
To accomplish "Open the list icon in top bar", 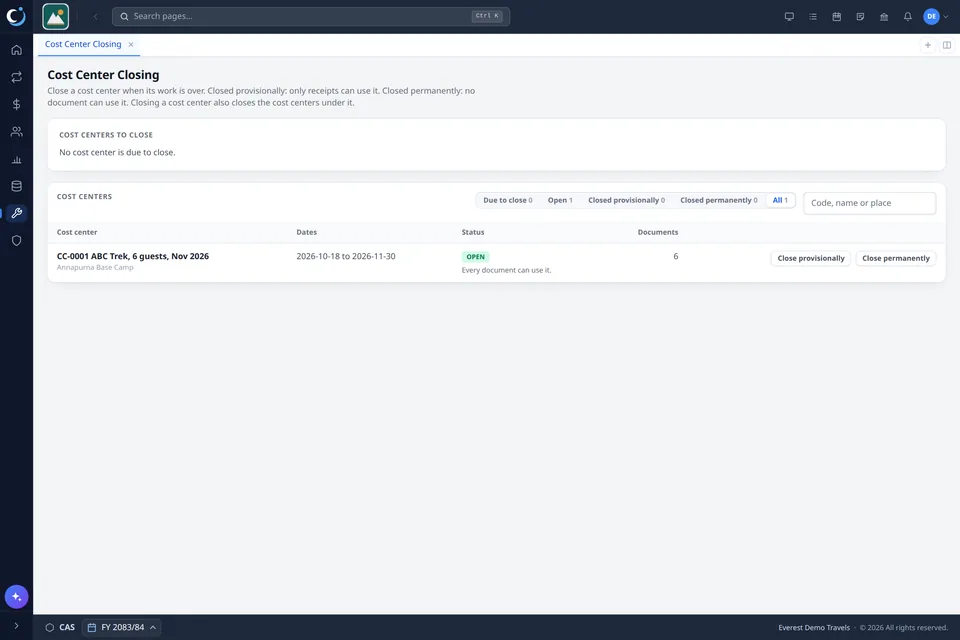I will coord(813,17).
